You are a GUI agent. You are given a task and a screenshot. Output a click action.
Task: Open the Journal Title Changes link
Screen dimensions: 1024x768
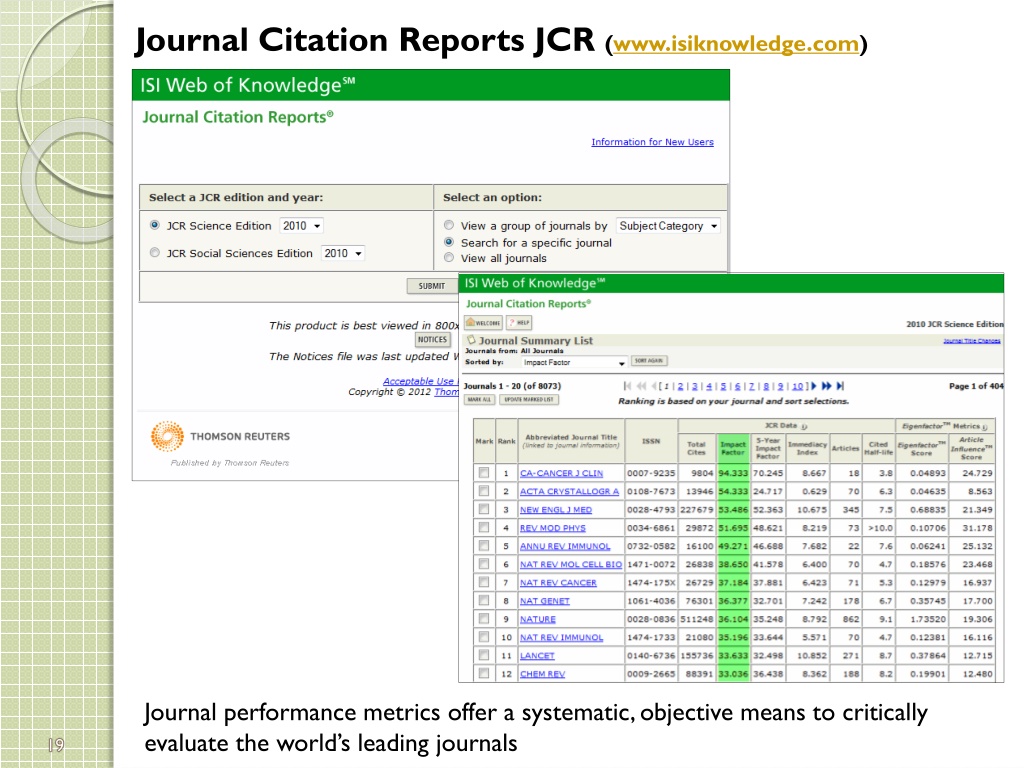click(972, 340)
